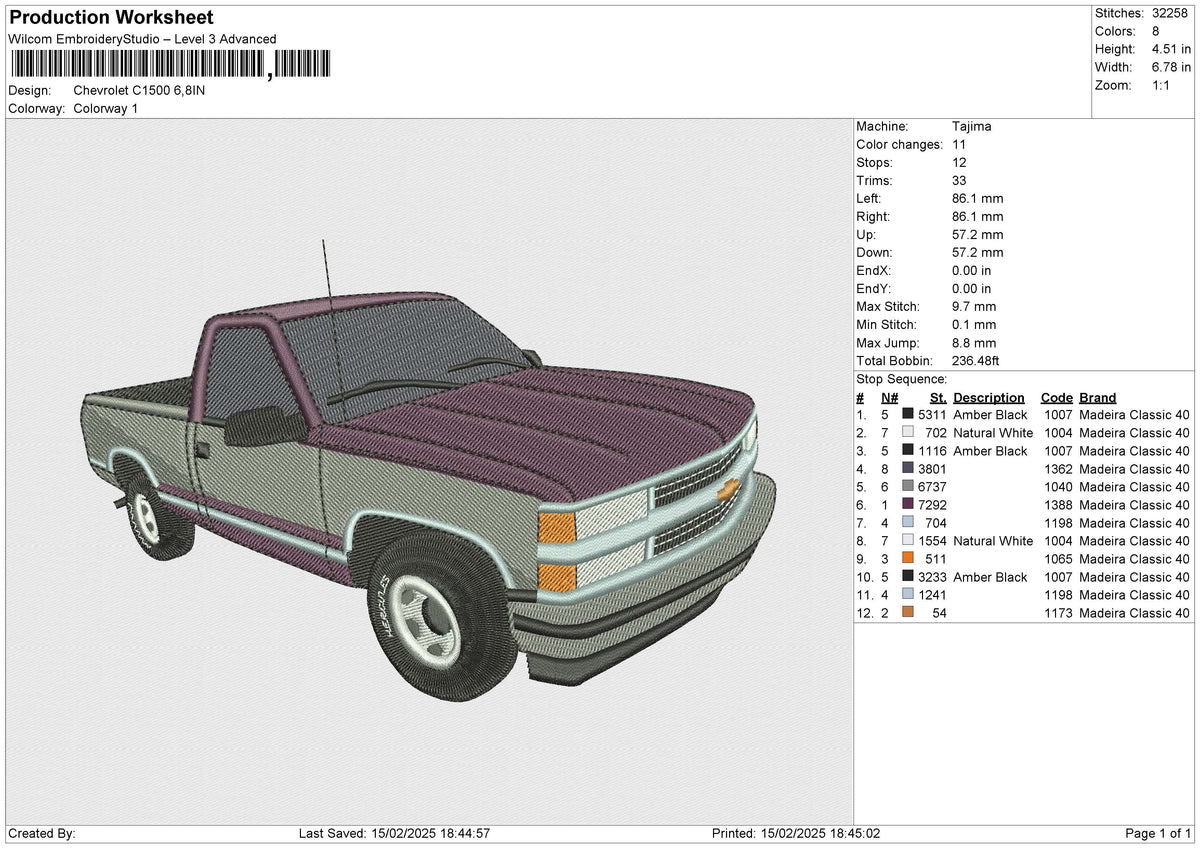
Task: Click the Max Jump value '8.8 mm'
Action: coord(975,343)
